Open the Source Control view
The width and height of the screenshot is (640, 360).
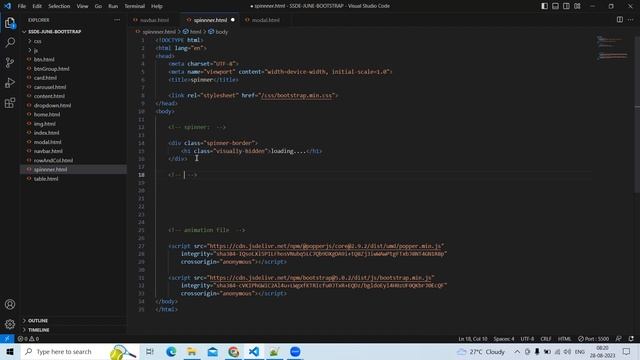point(10,62)
